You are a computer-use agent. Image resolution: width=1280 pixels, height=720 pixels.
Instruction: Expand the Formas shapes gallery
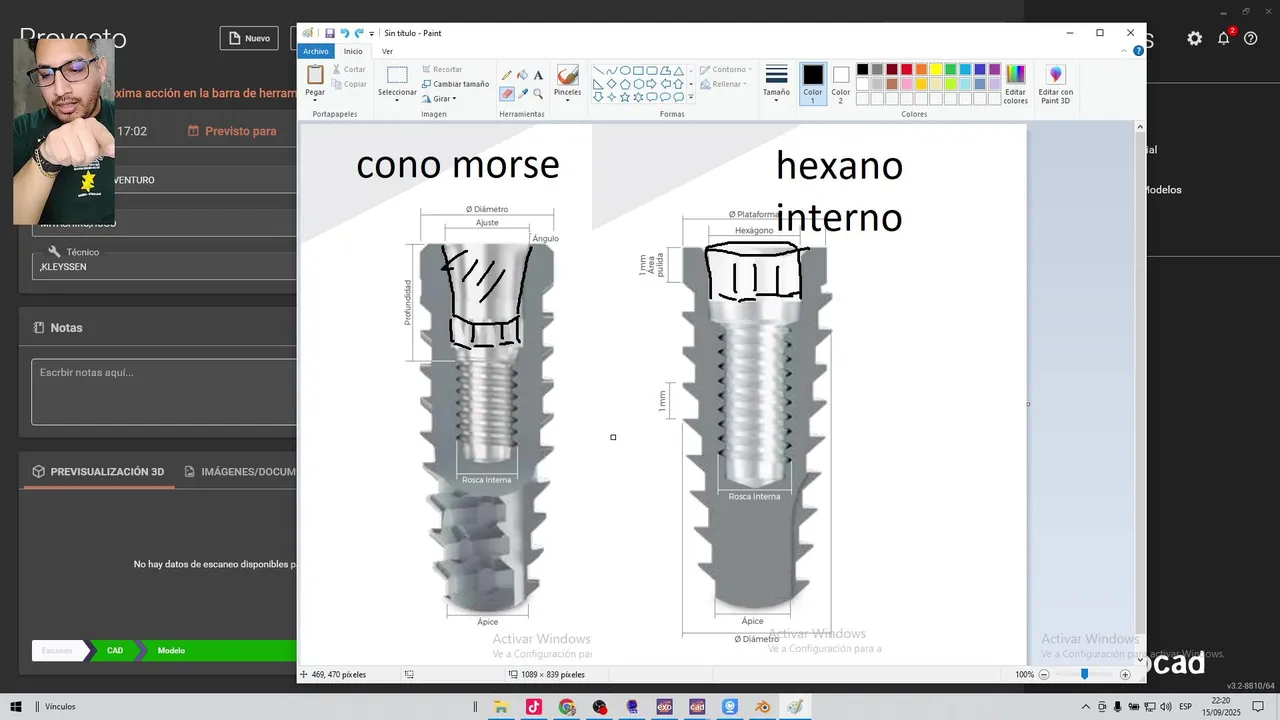tap(691, 98)
